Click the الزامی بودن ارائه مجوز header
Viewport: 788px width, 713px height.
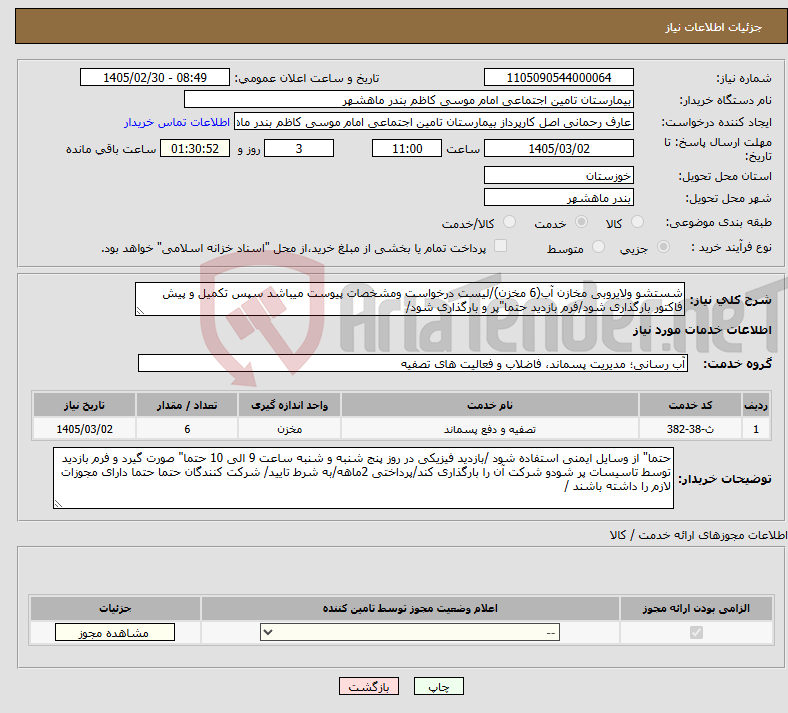(696, 608)
